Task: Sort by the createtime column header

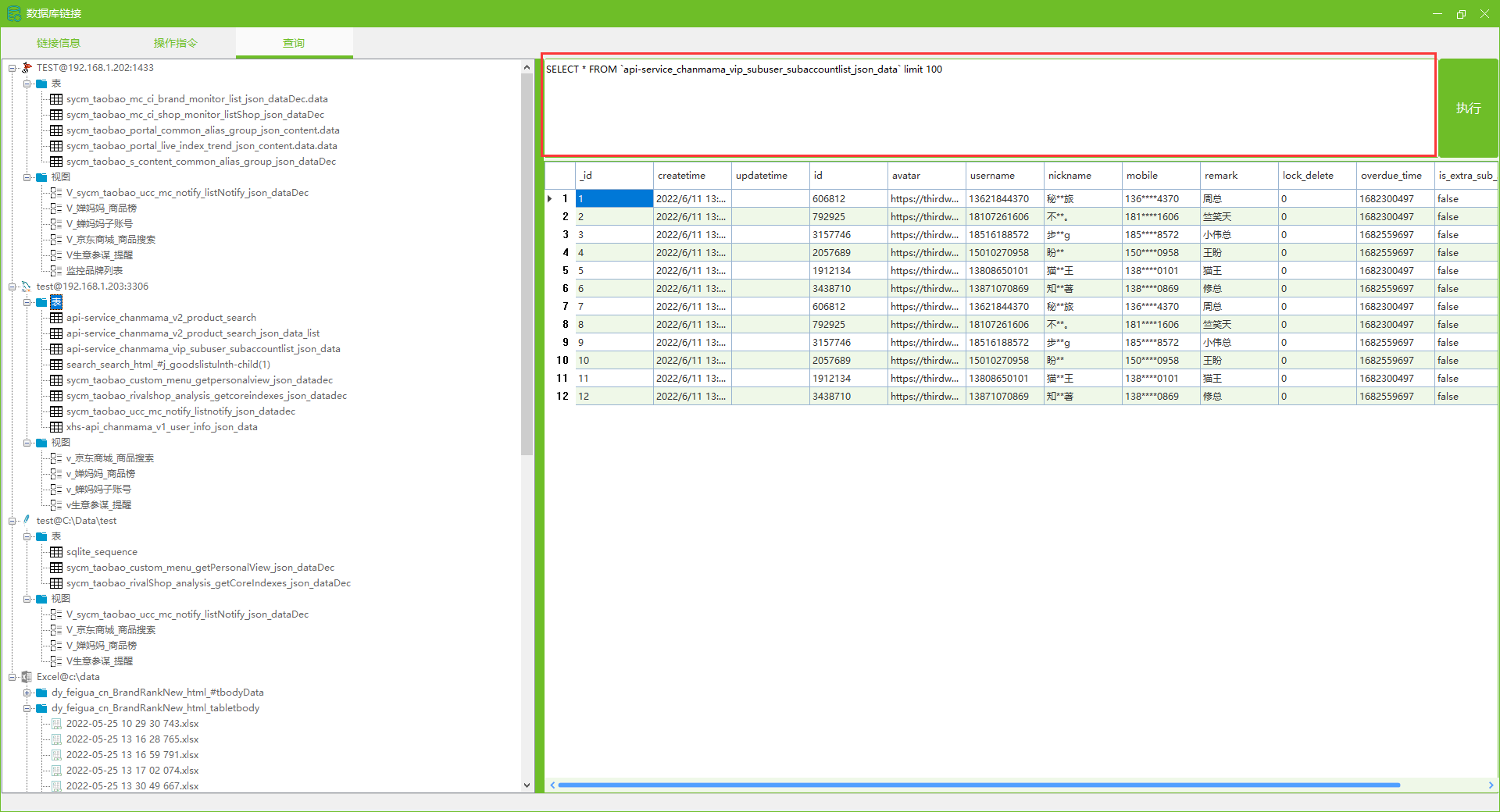Action: (692, 176)
